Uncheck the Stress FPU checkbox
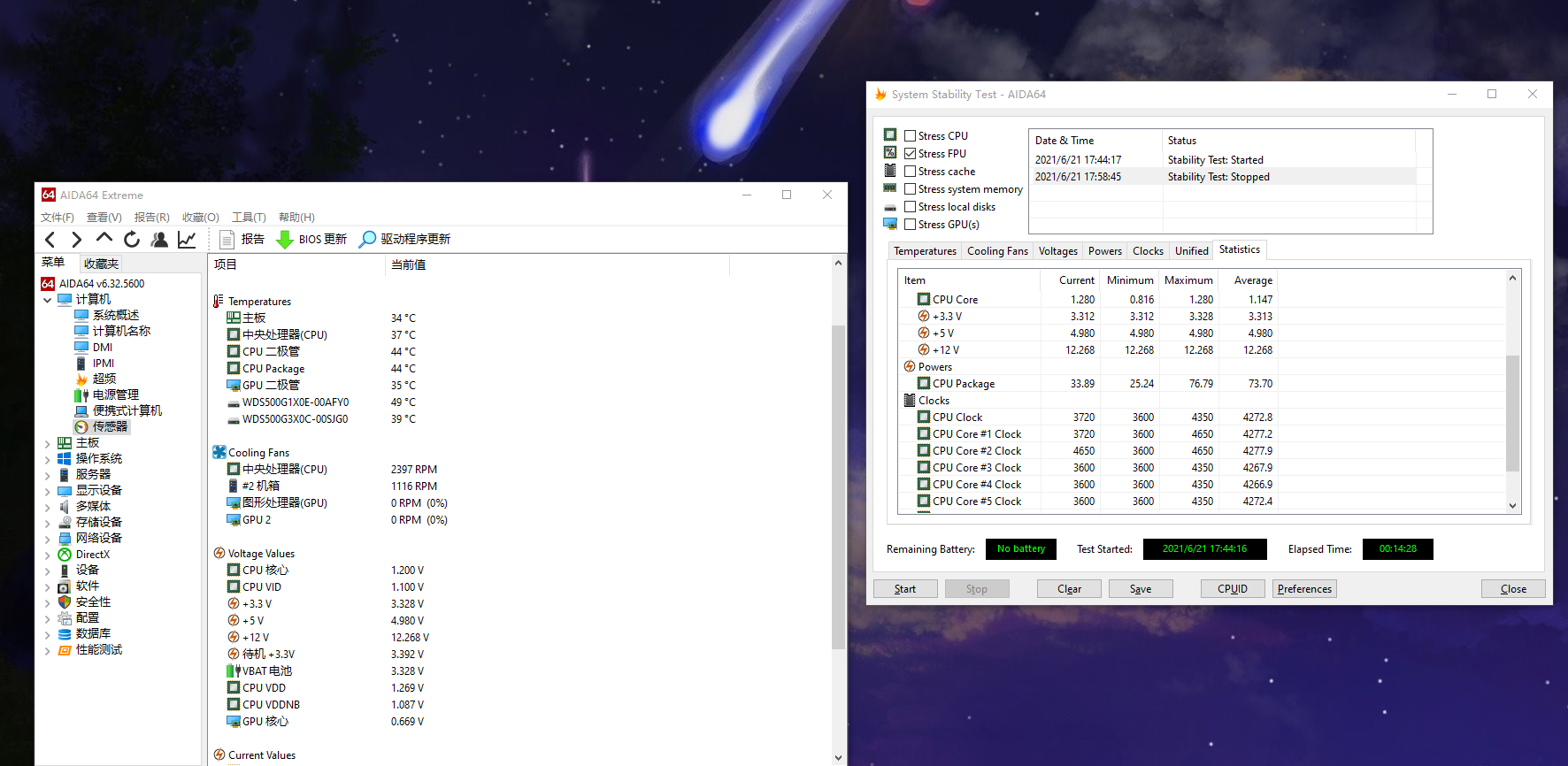This screenshot has height=766, width=1568. coord(910,153)
